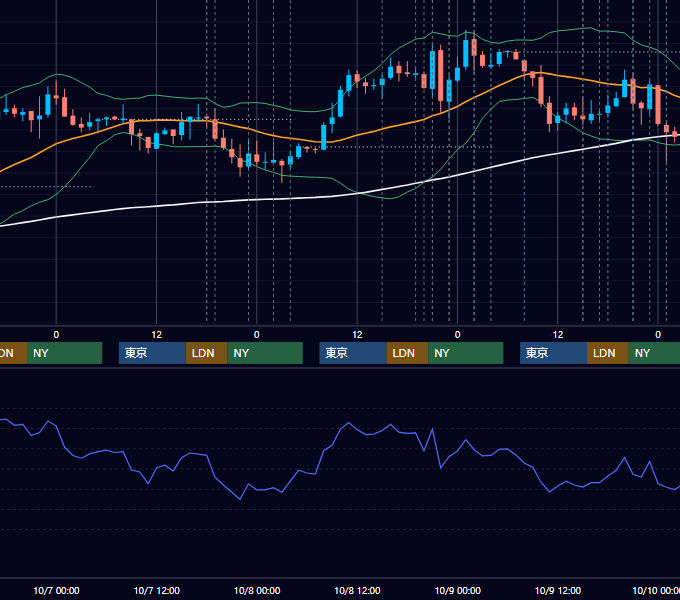Viewport: 680px width, 600px height.
Task: Click the "10/7 12:00" time axis label
Action: click(157, 590)
